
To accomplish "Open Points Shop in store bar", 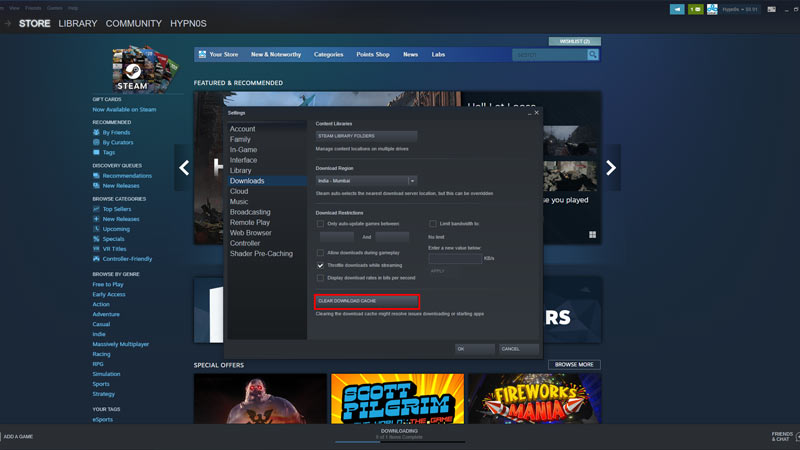I will tap(372, 54).
